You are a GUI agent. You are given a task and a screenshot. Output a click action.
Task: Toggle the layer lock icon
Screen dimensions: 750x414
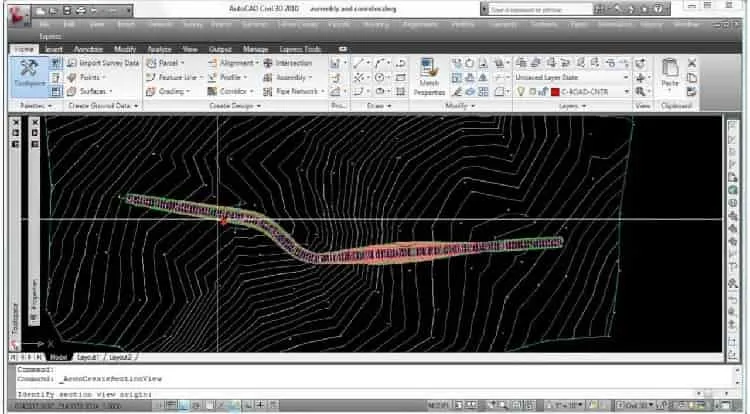(543, 91)
